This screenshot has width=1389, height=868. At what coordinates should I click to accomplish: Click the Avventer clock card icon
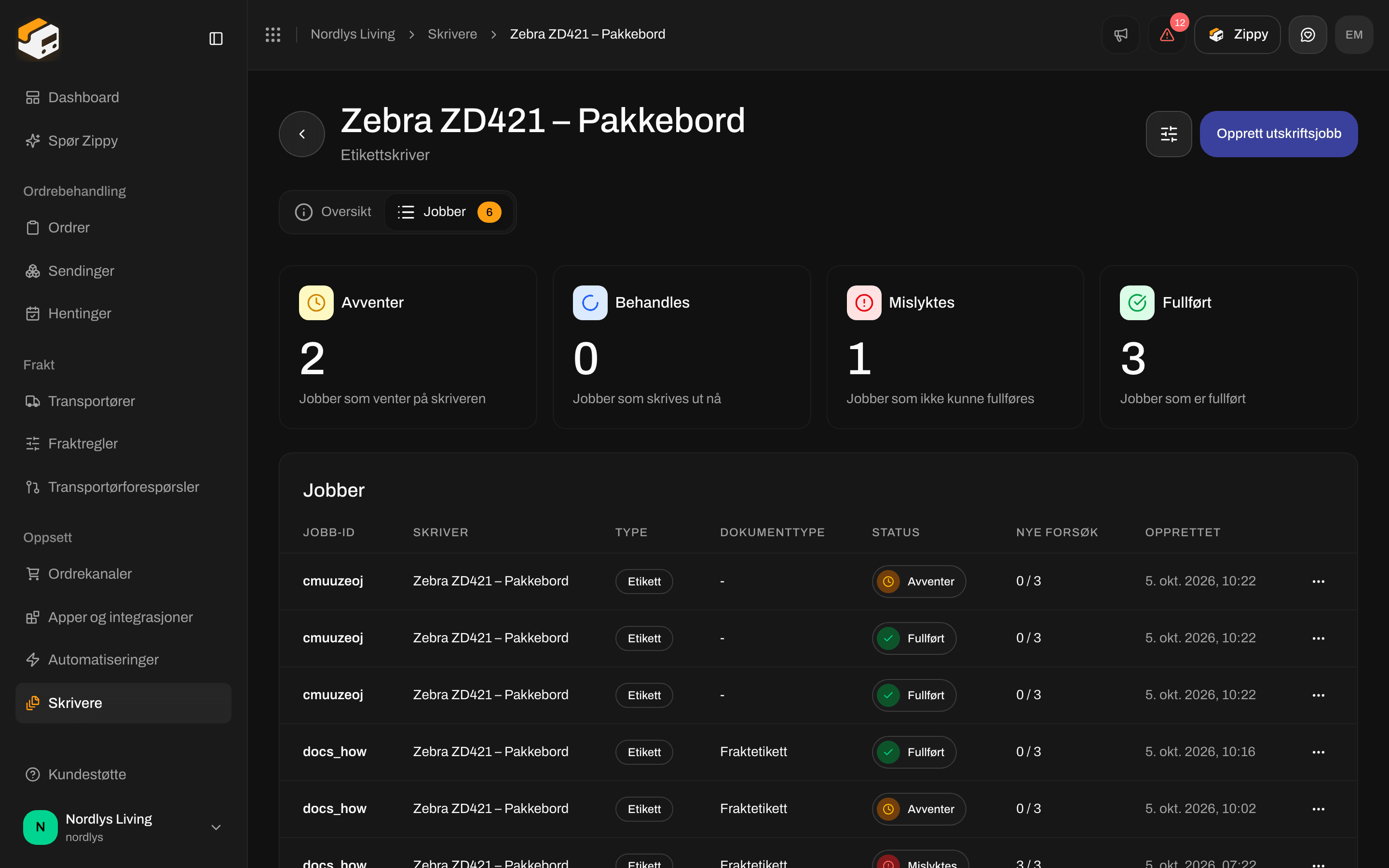coord(316,302)
